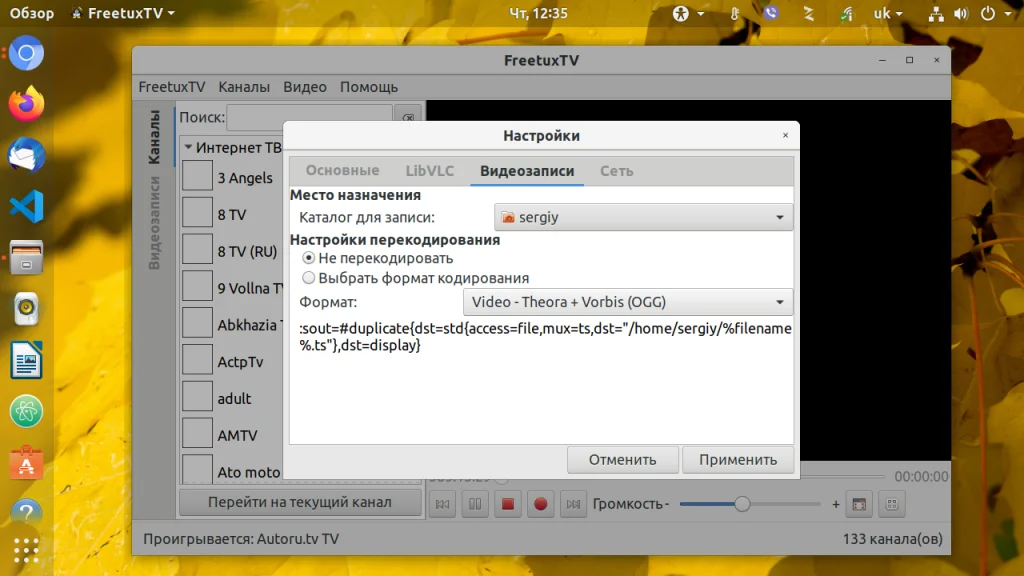Toggle mini mode icon beside fullscreen
Screen dimensions: 1024x576
click(891, 504)
